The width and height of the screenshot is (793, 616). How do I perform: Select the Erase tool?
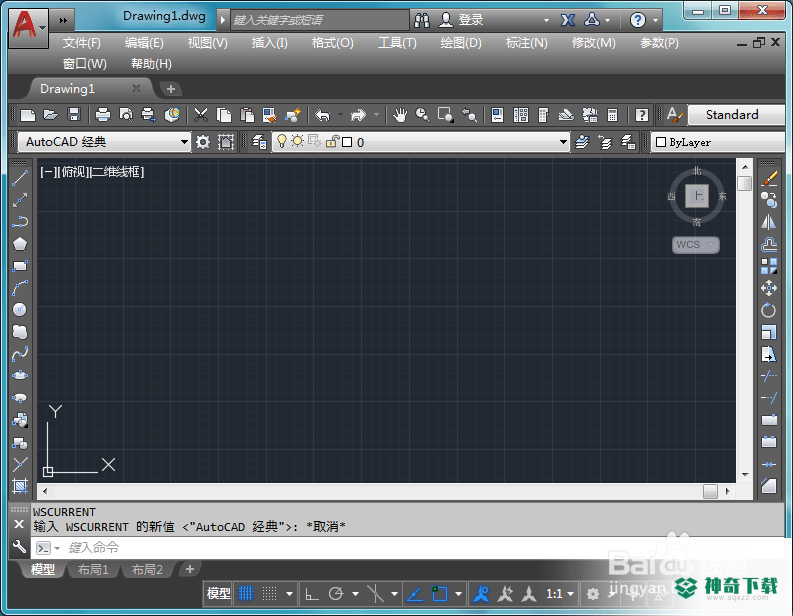tap(769, 179)
